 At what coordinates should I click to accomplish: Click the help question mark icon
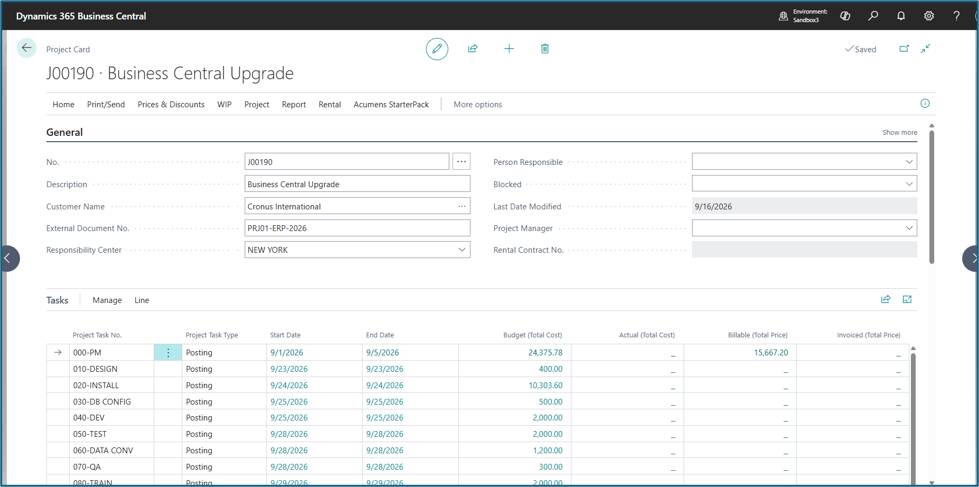click(957, 16)
